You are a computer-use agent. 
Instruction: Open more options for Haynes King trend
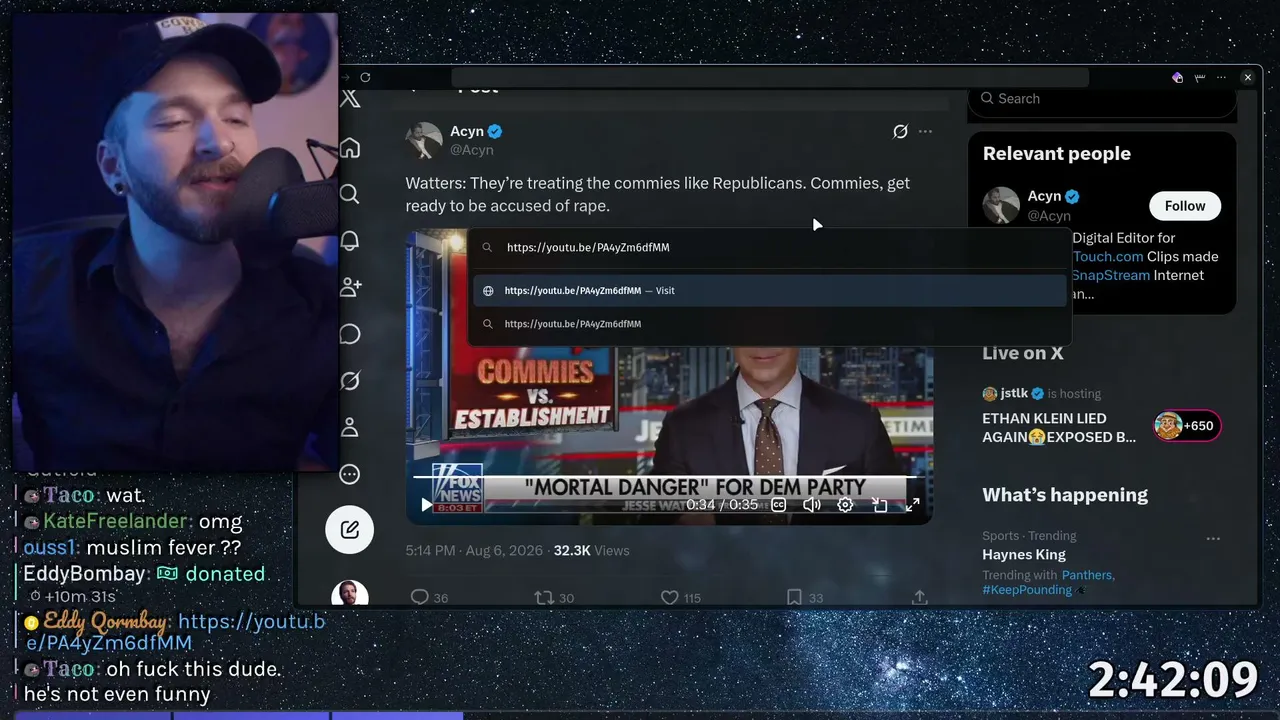(1213, 538)
